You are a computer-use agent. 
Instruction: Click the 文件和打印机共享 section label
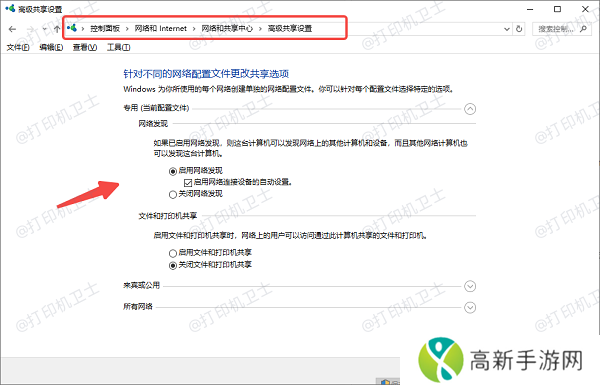coord(168,216)
